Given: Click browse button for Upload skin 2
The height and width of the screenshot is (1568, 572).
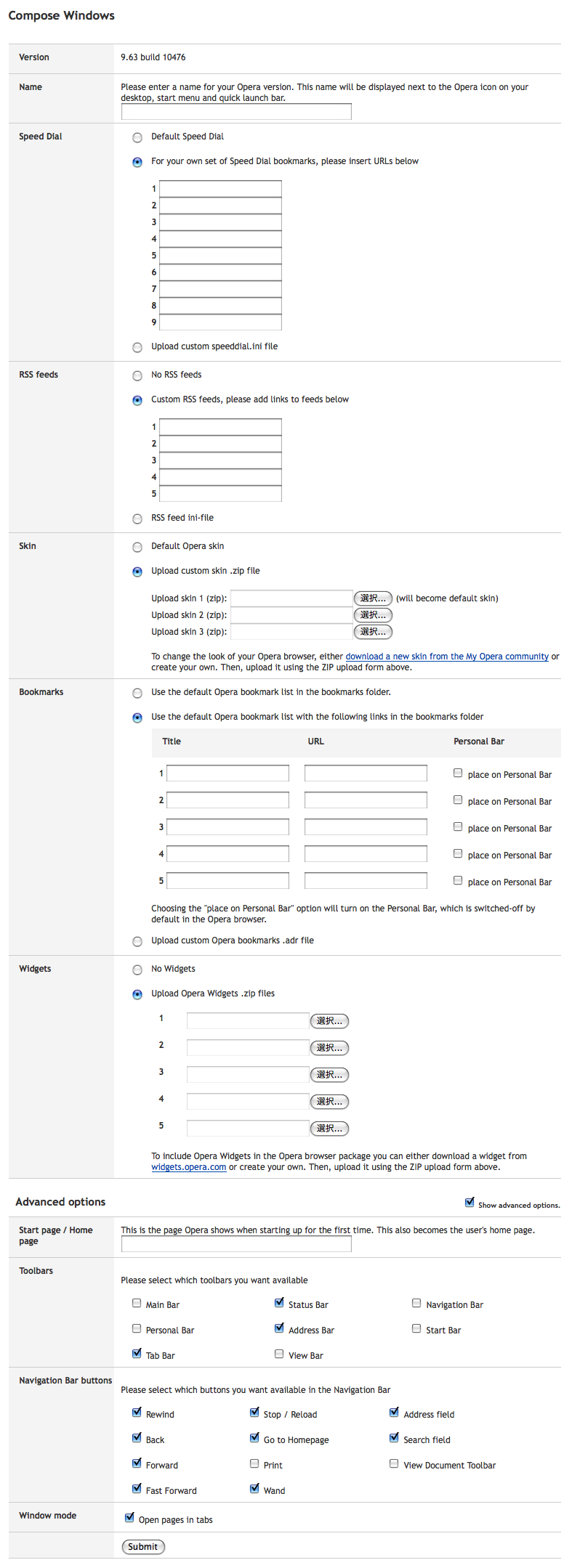Looking at the screenshot, I should tap(373, 615).
